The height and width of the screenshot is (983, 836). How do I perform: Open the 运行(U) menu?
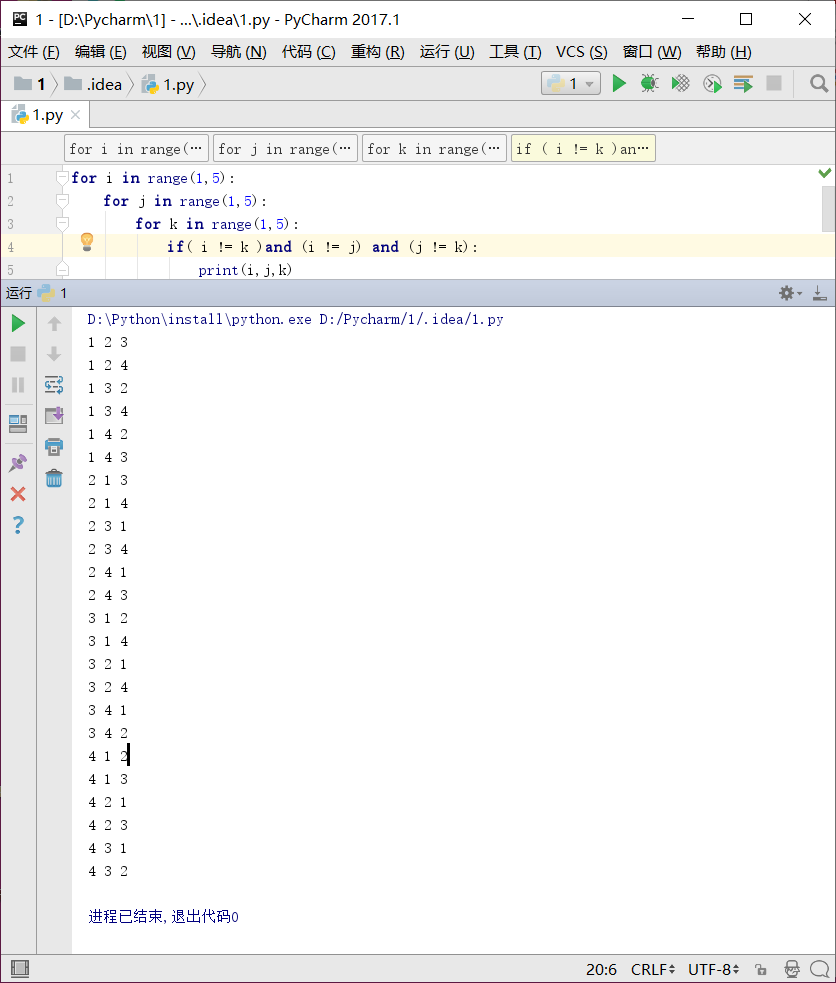(446, 51)
